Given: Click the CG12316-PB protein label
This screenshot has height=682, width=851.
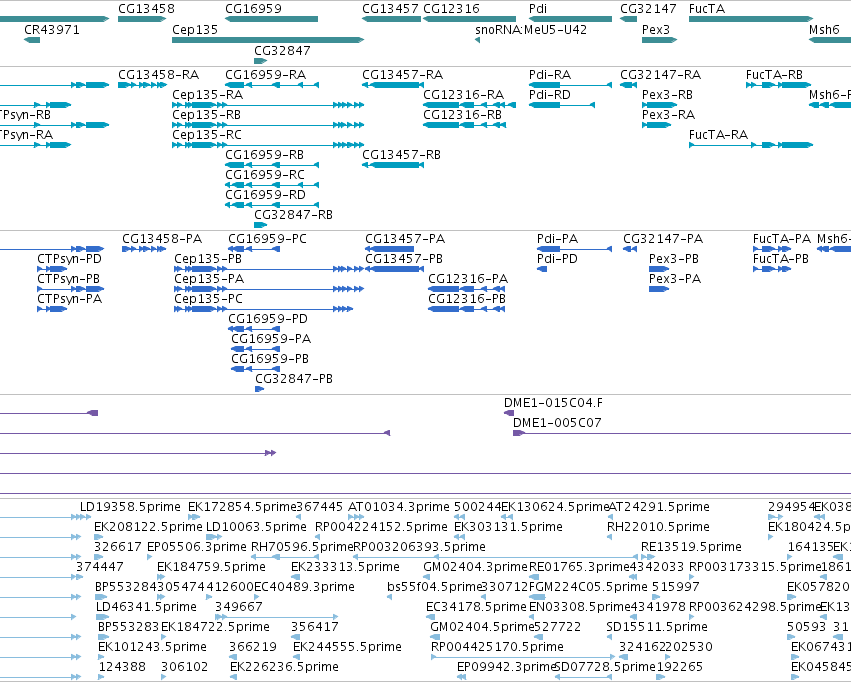Looking at the screenshot, I should click(x=467, y=298).
